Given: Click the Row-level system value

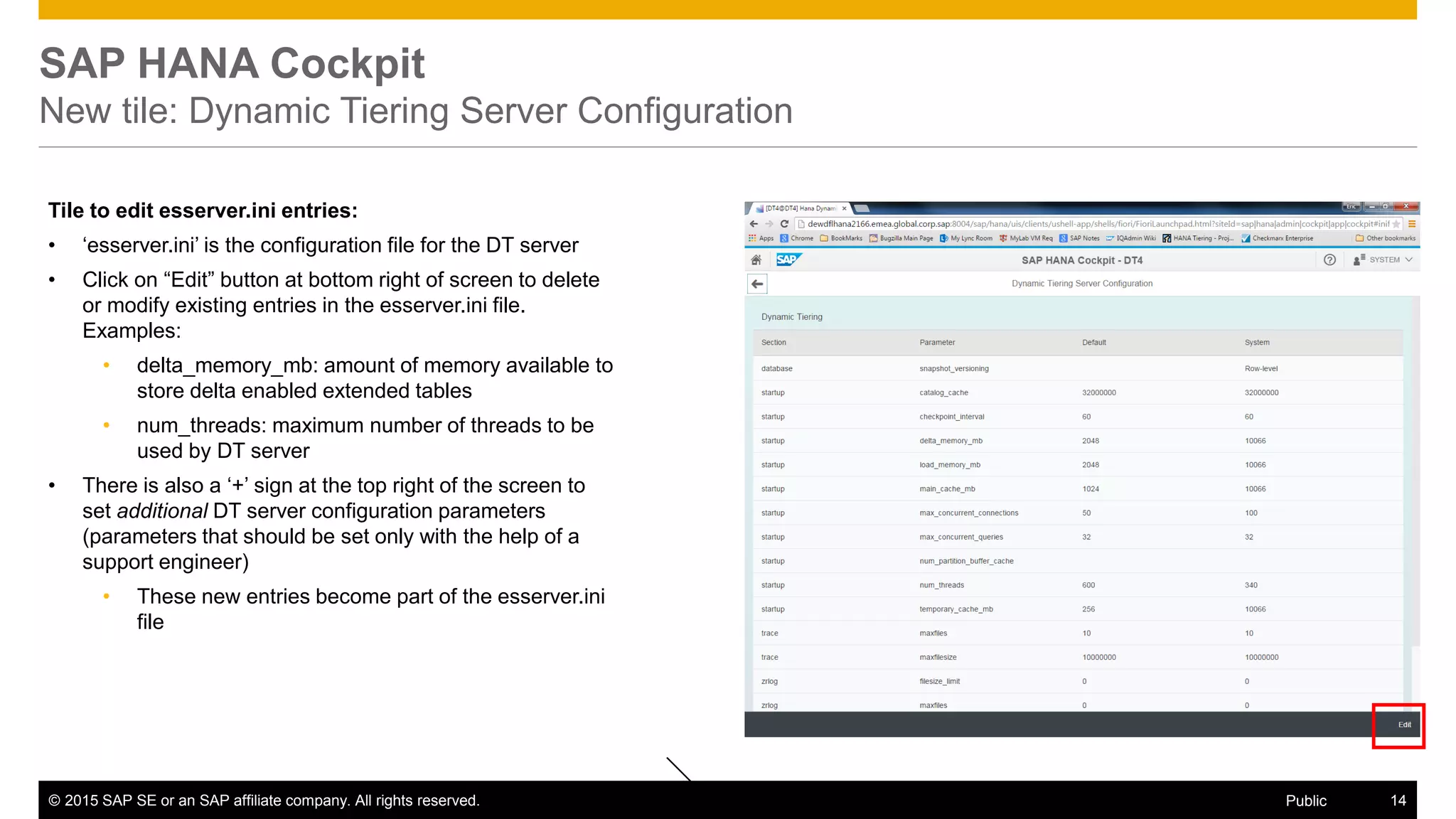Looking at the screenshot, I should 1261,368.
